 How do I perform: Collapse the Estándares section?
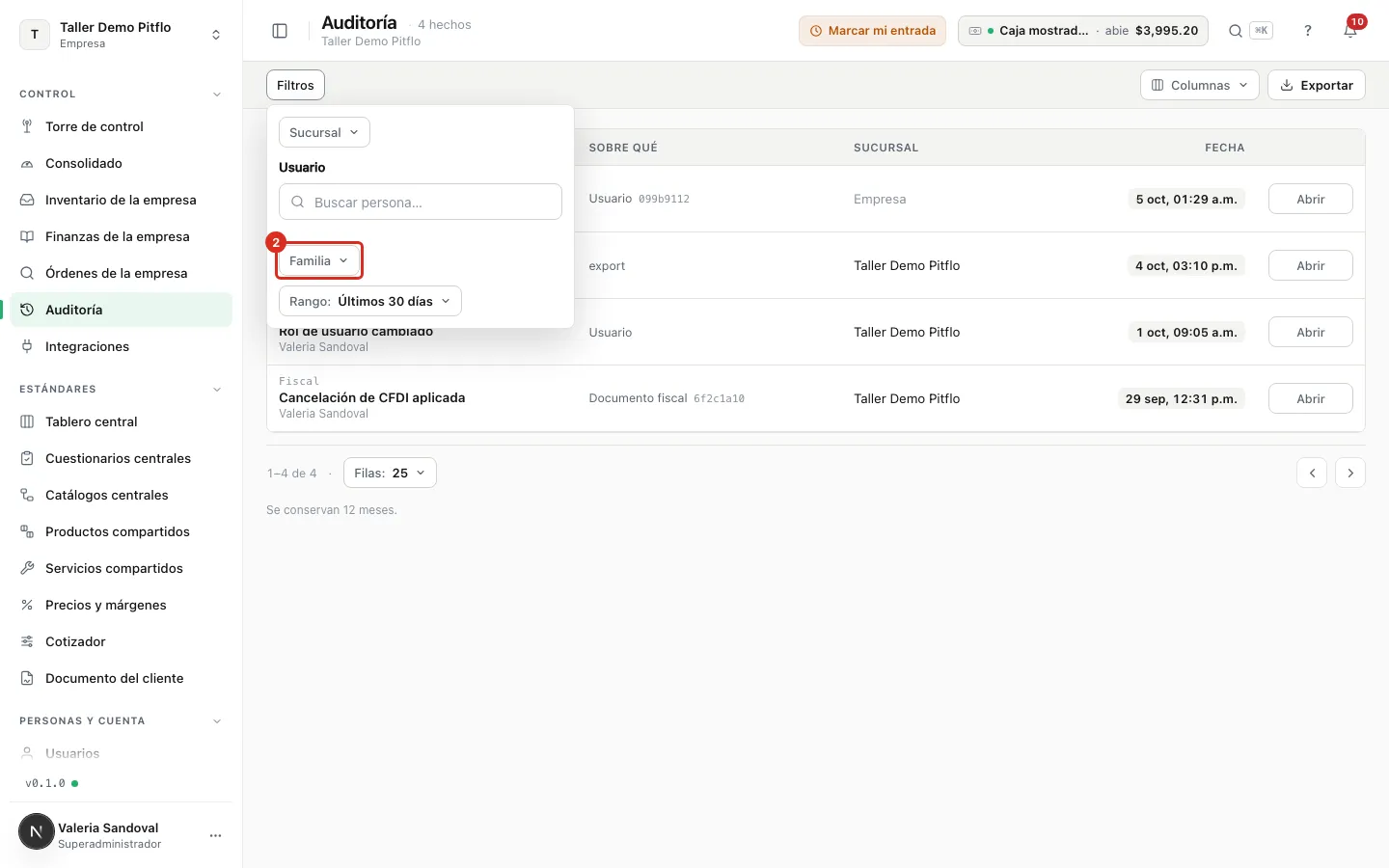click(x=217, y=390)
